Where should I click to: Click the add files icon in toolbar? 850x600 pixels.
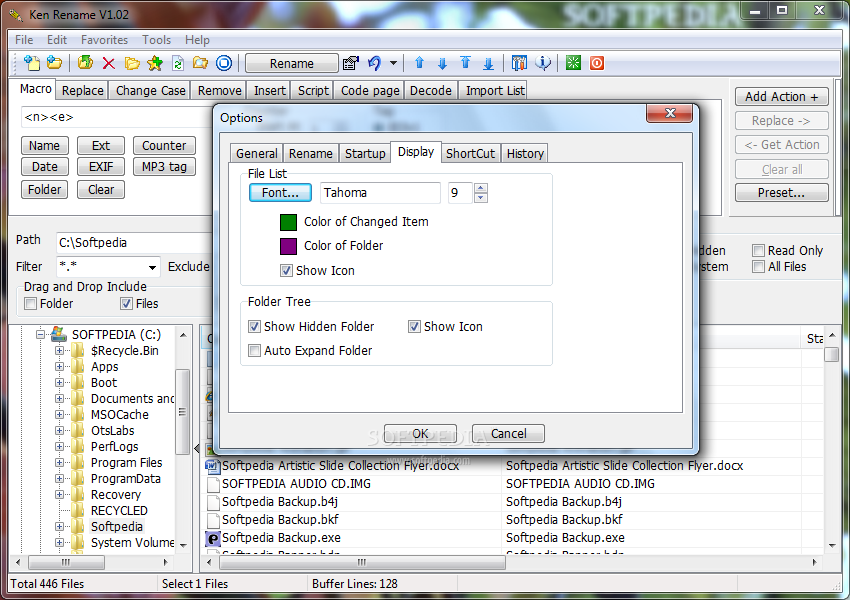pyautogui.click(x=32, y=63)
